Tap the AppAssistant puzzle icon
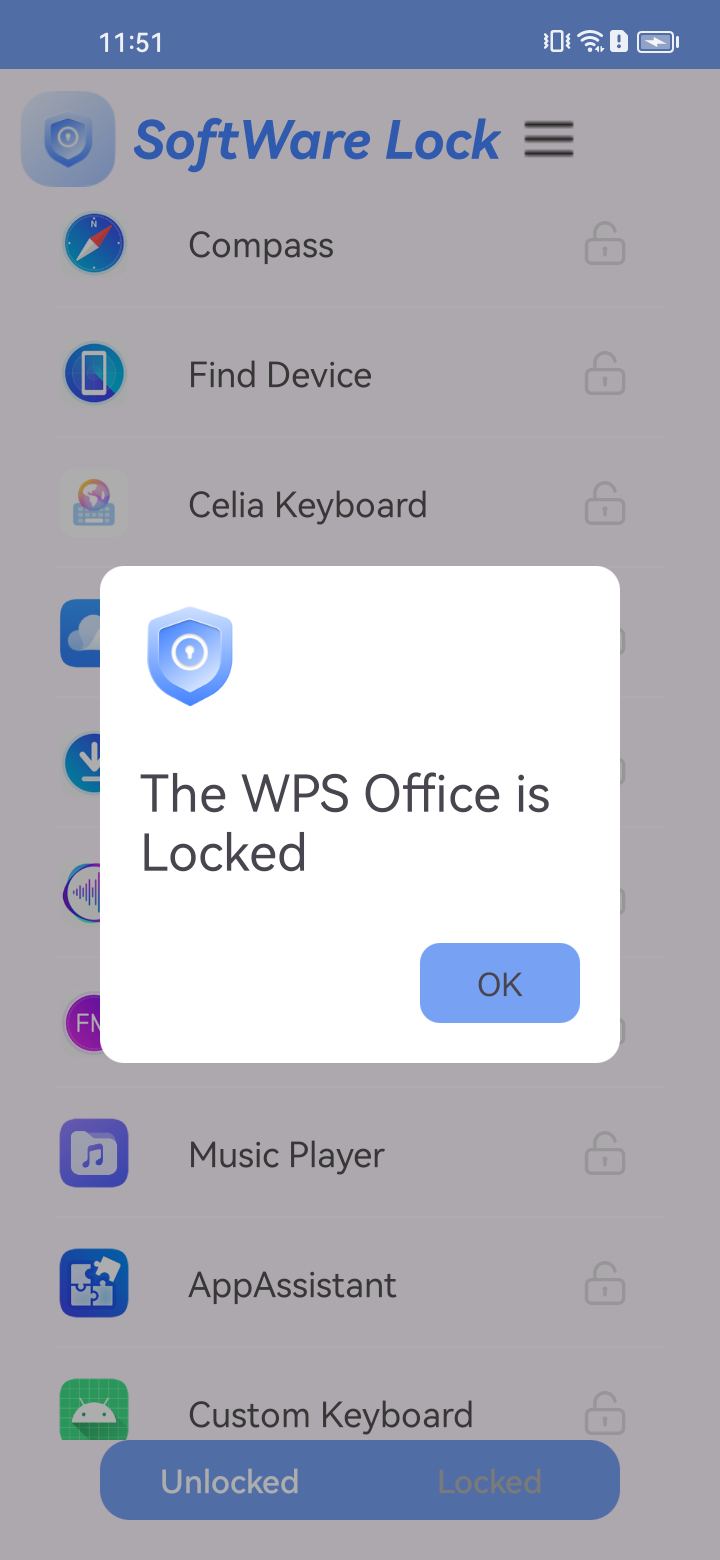 click(x=94, y=1284)
